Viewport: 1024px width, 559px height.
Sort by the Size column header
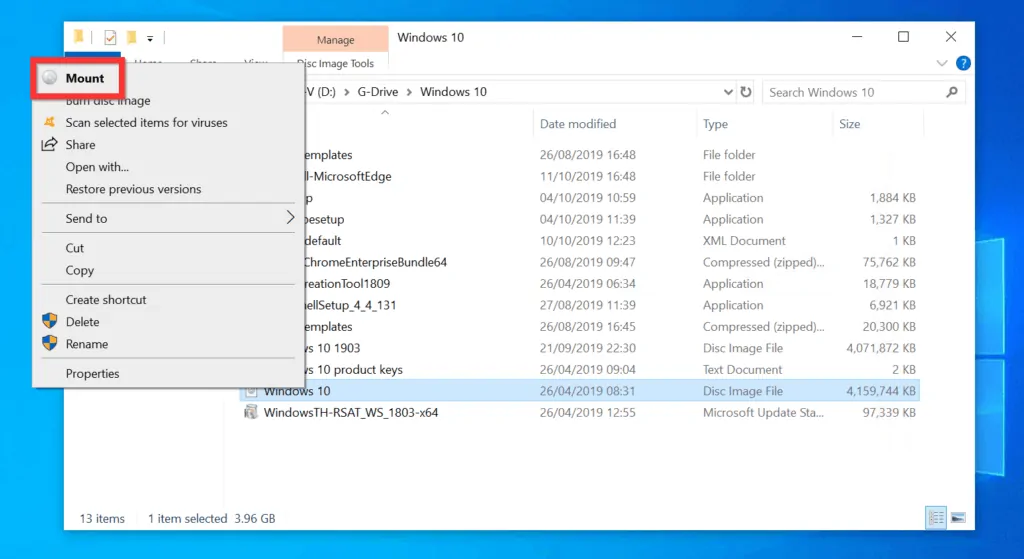click(x=850, y=124)
